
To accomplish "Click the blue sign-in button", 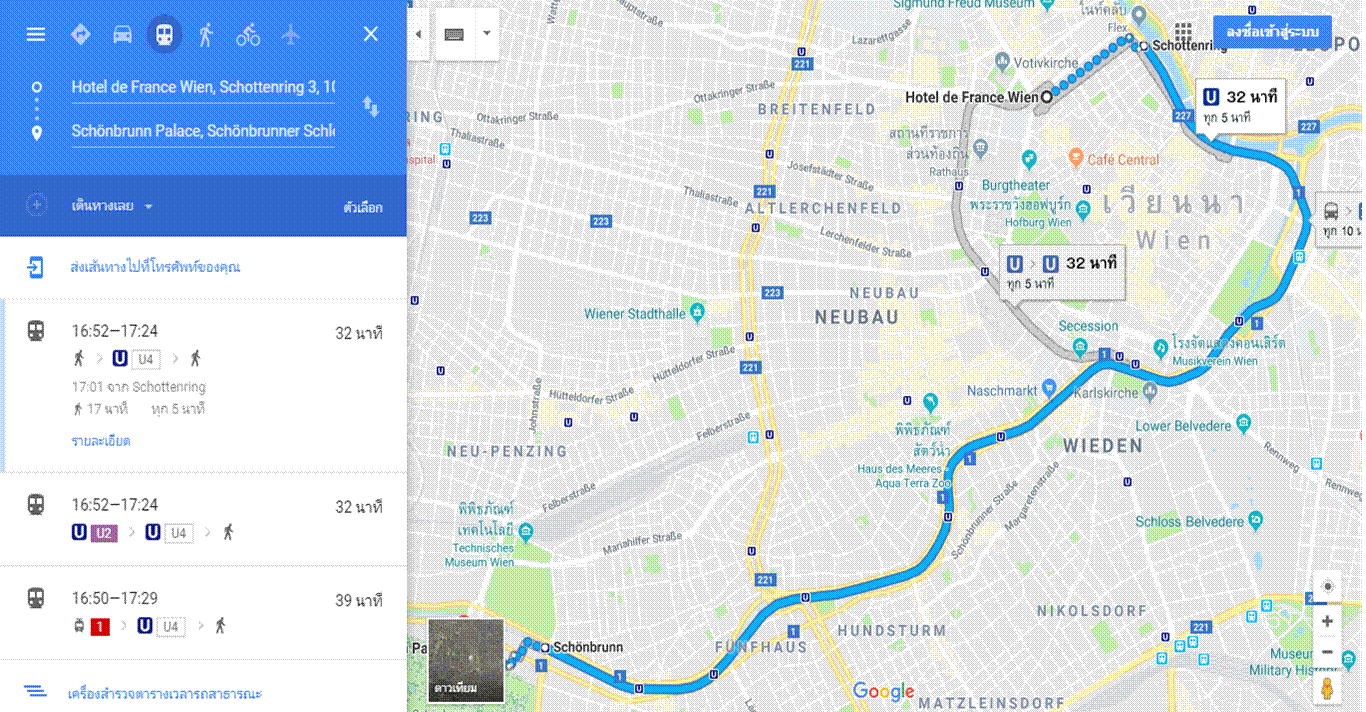I will 1272,33.
